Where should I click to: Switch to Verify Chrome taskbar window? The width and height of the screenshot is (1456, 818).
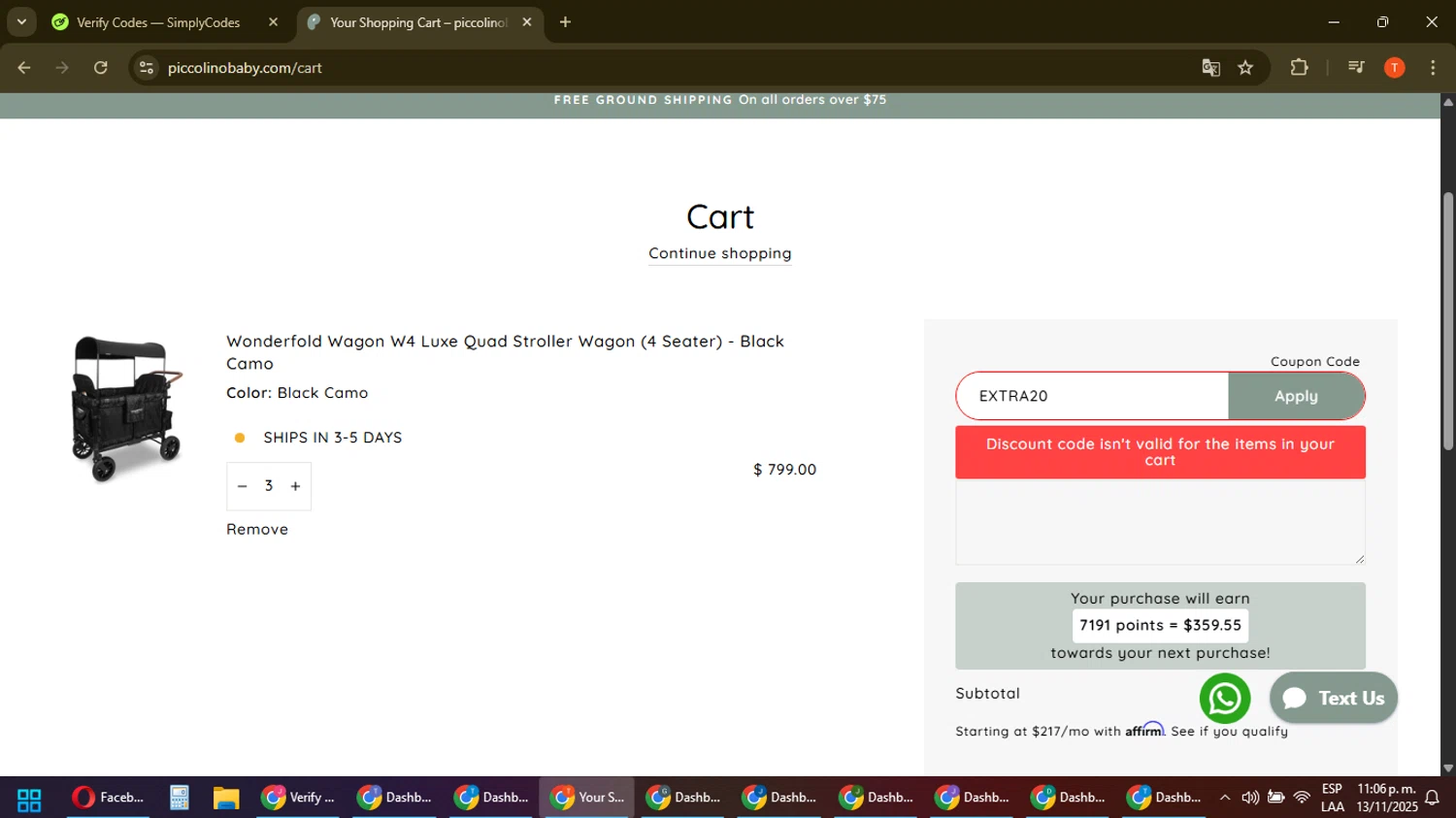coord(297,798)
